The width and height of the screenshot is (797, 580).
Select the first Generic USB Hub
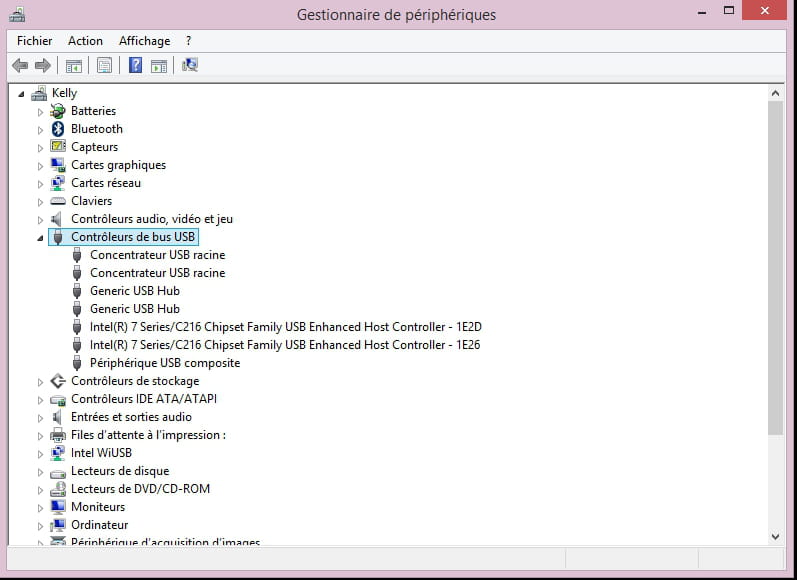tap(134, 291)
